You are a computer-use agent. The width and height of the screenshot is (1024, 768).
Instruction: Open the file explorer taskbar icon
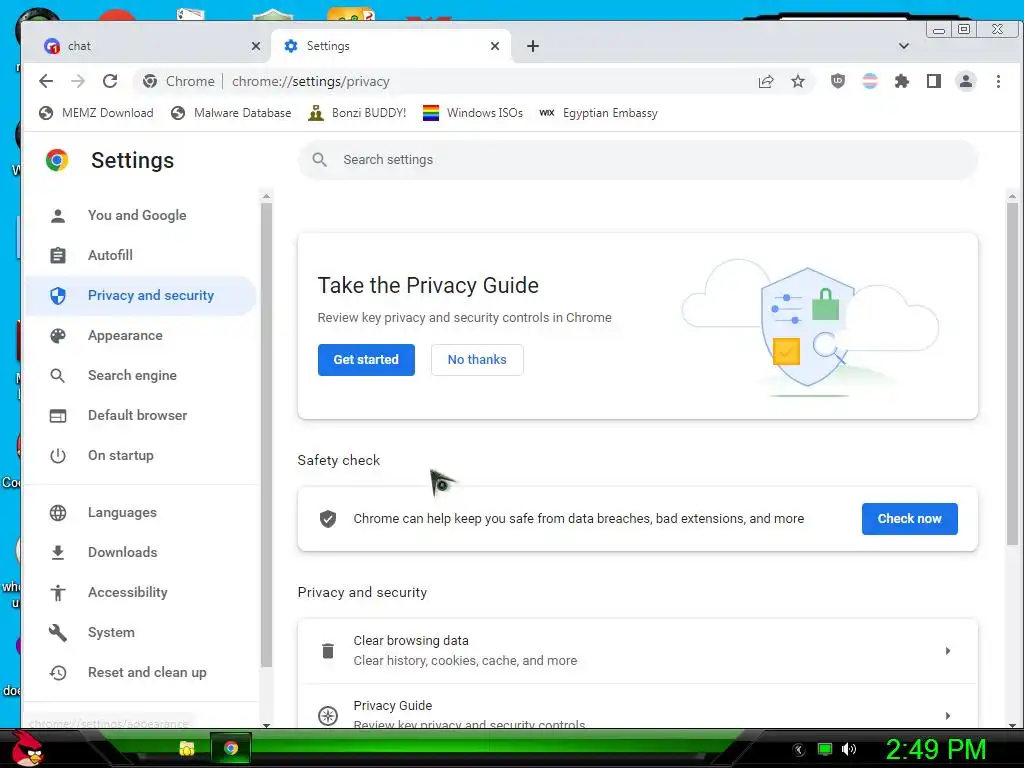point(187,748)
